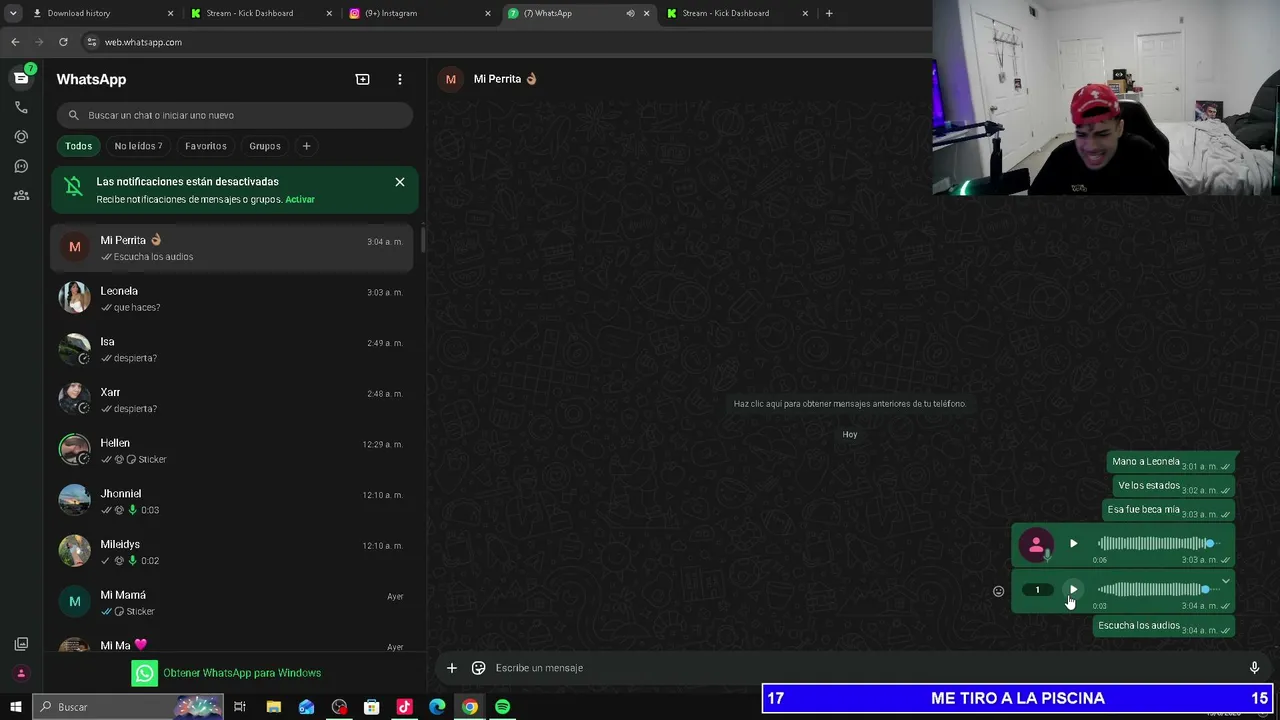Select the Todos filter chip
Screen dimensions: 1280x720
point(78,146)
